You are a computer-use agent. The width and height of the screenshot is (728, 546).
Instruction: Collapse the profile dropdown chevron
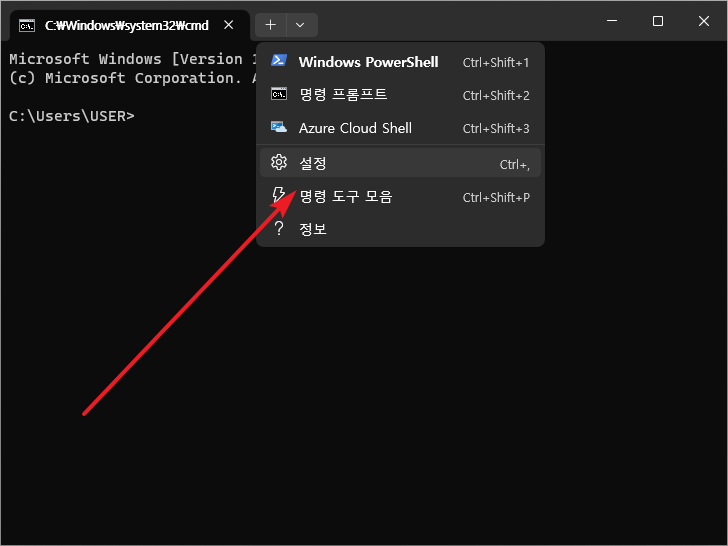(x=300, y=25)
